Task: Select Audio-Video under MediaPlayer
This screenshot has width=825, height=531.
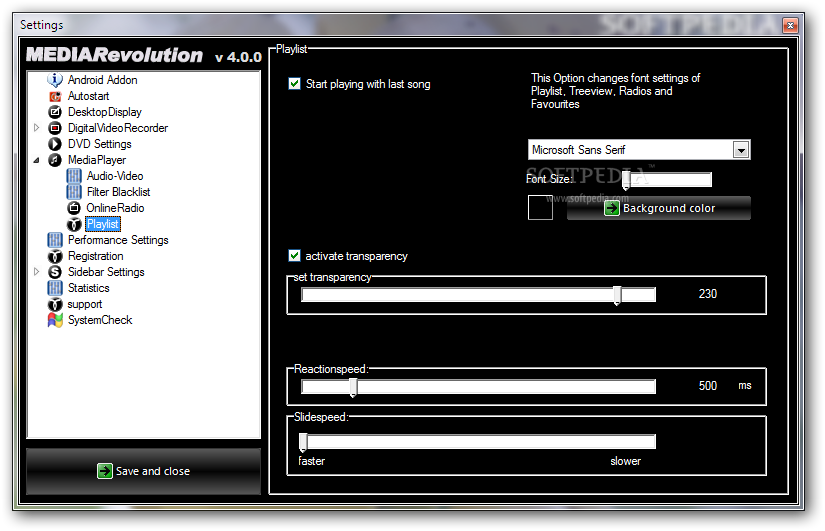Action: point(115,176)
